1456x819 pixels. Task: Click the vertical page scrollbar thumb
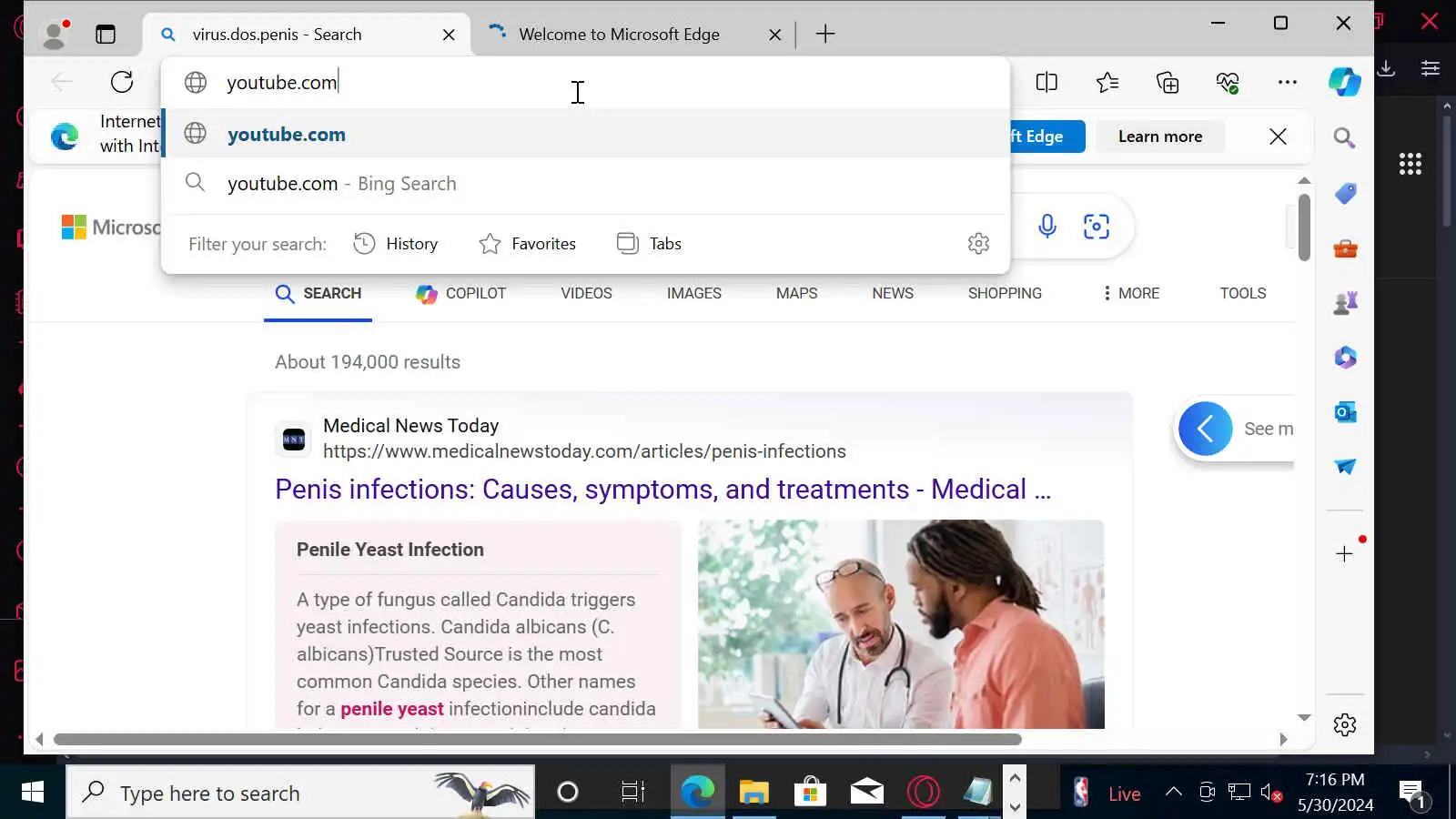pos(1304,227)
